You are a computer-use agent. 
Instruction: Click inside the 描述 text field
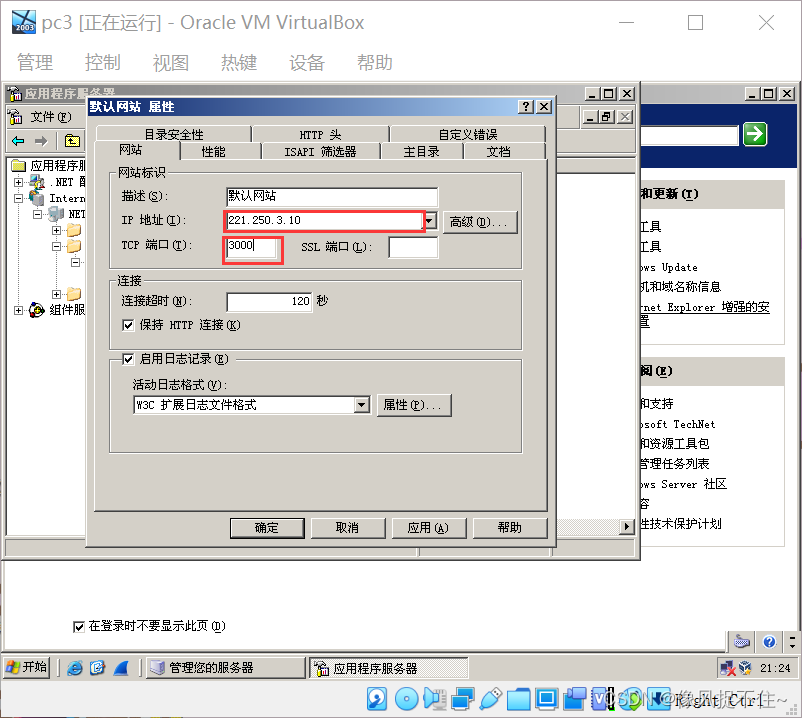point(332,196)
